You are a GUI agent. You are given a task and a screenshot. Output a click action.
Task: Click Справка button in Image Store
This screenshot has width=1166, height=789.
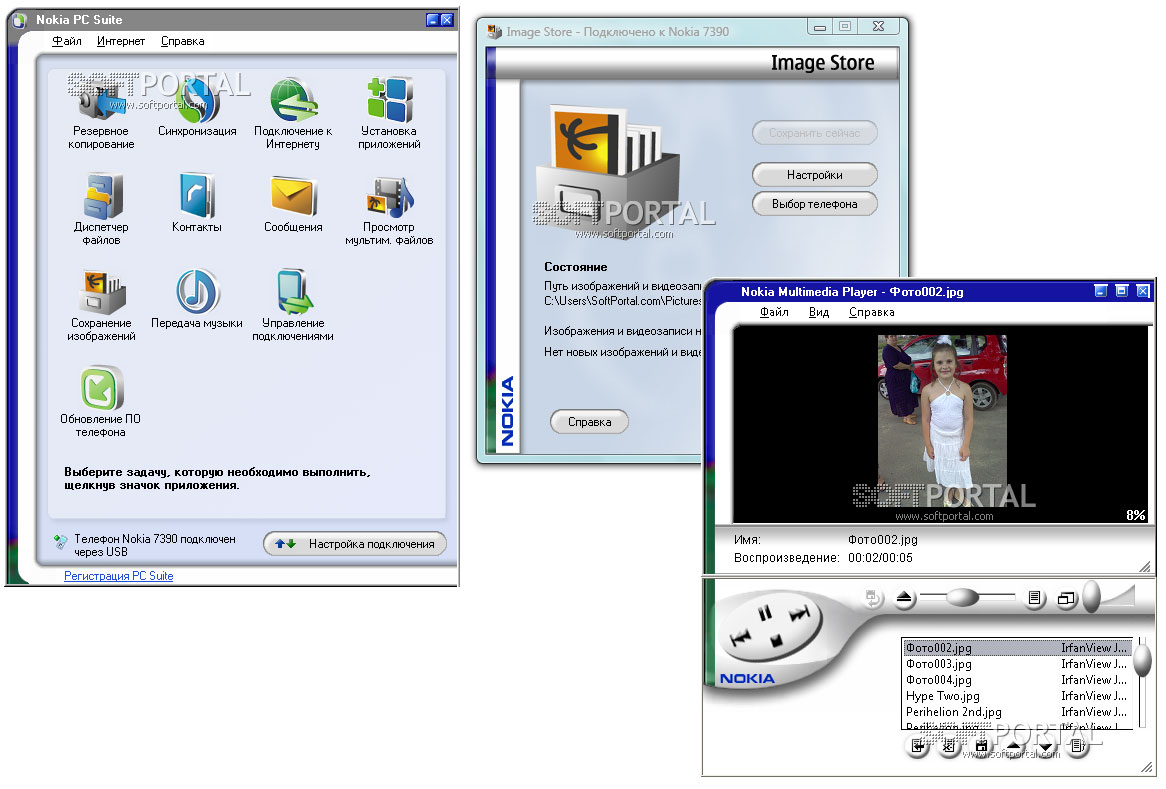[589, 422]
